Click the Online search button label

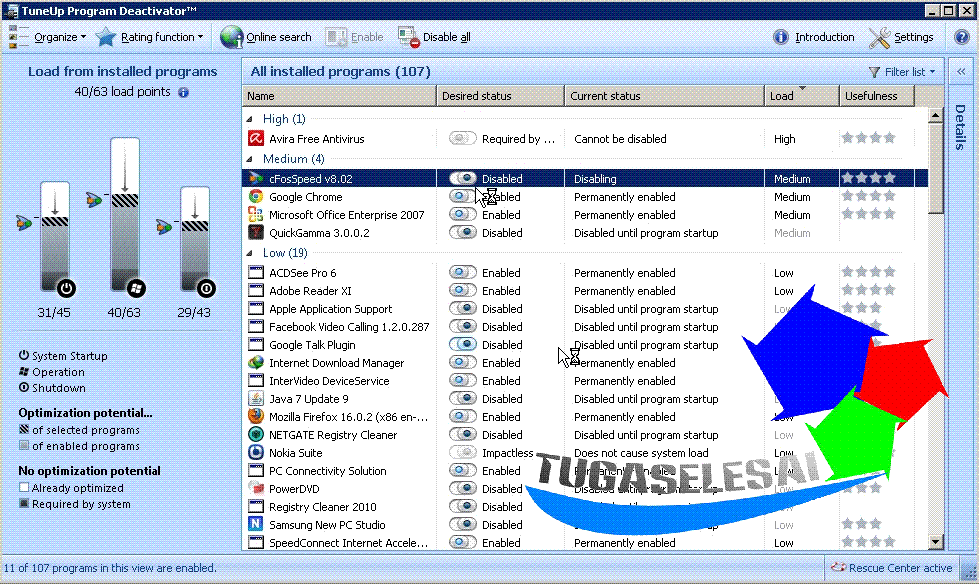coord(278,37)
